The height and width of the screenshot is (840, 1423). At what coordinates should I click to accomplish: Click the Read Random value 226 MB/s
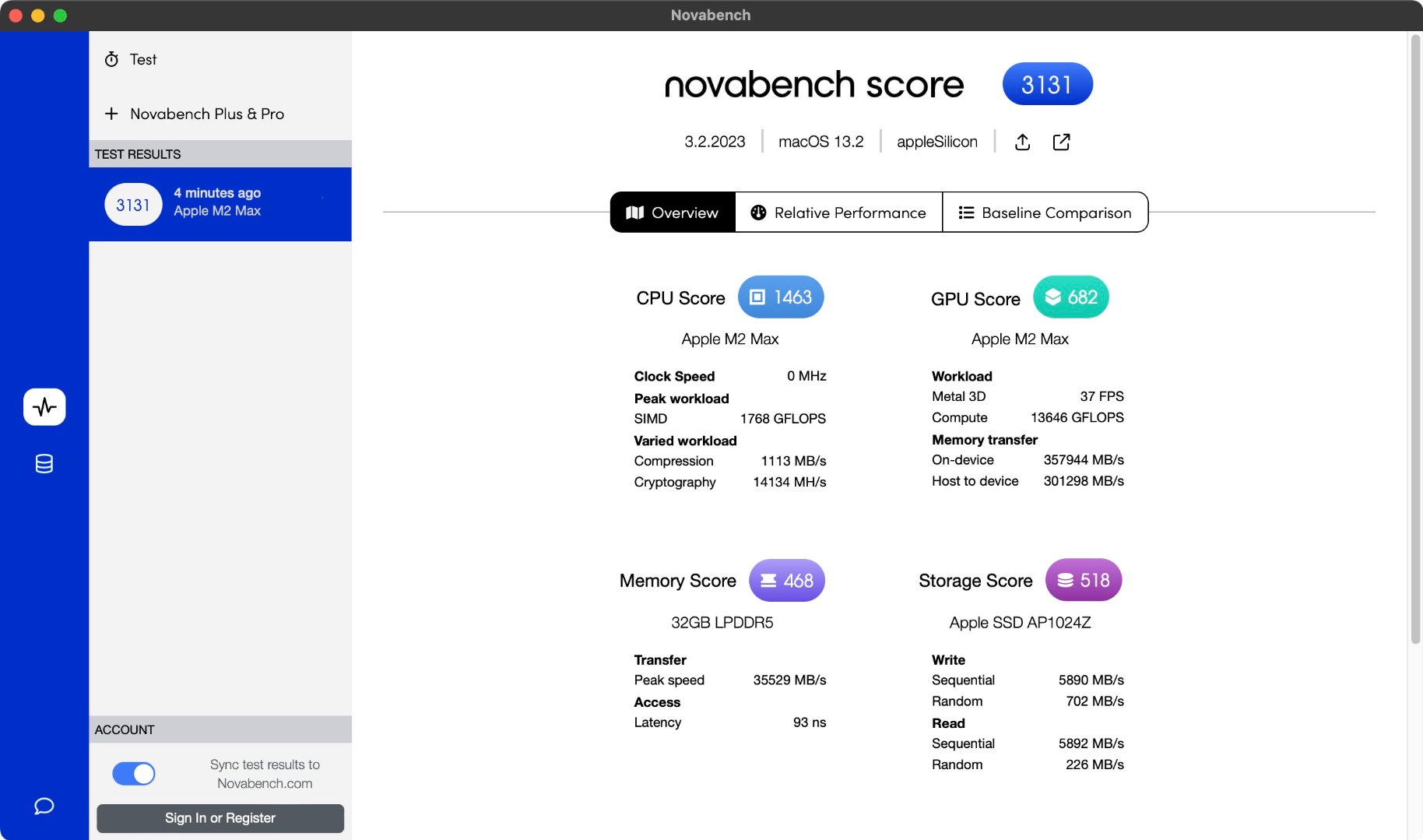click(x=1094, y=764)
